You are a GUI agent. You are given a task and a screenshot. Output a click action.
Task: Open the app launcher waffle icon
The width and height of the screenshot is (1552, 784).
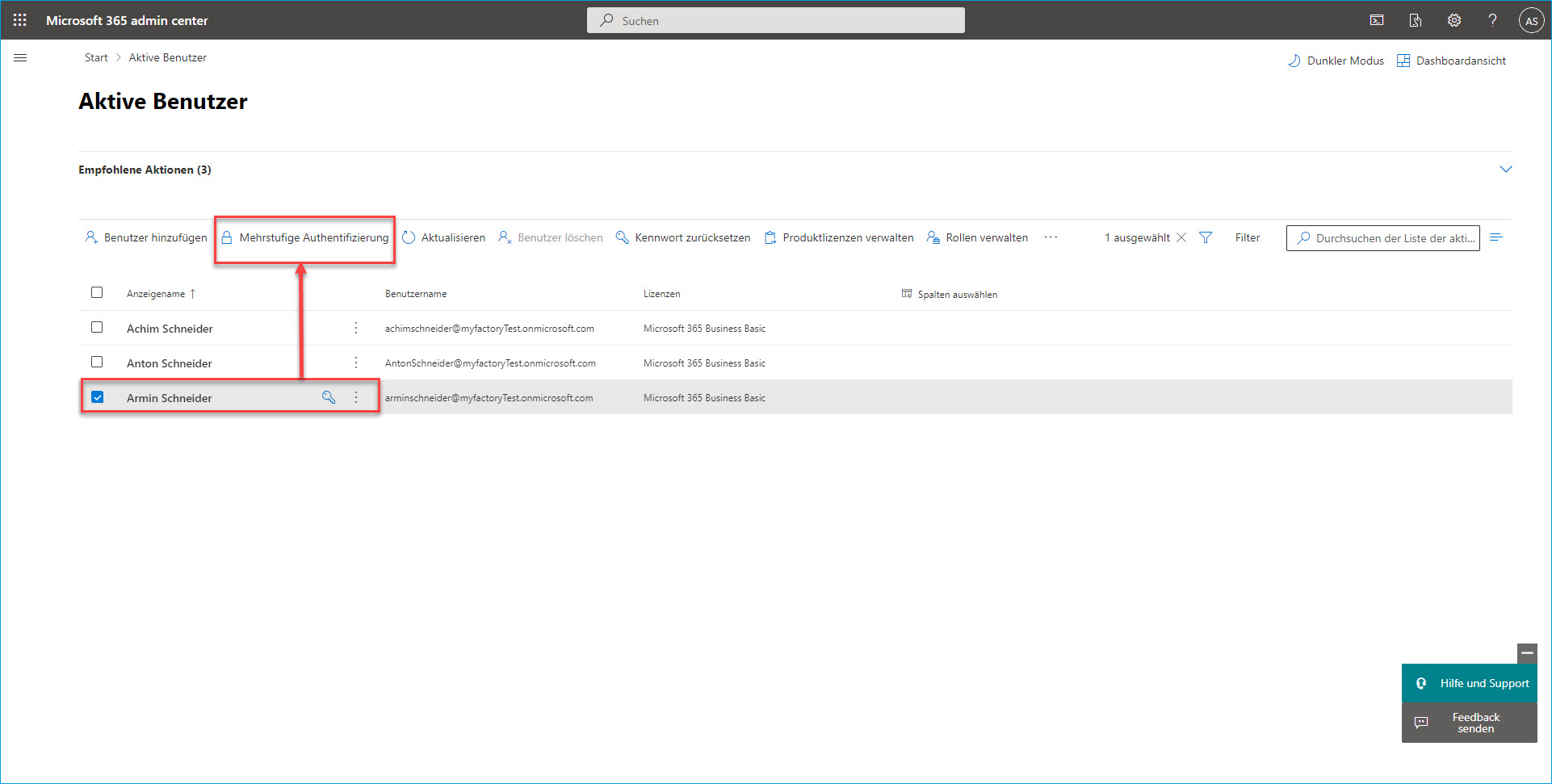click(20, 20)
